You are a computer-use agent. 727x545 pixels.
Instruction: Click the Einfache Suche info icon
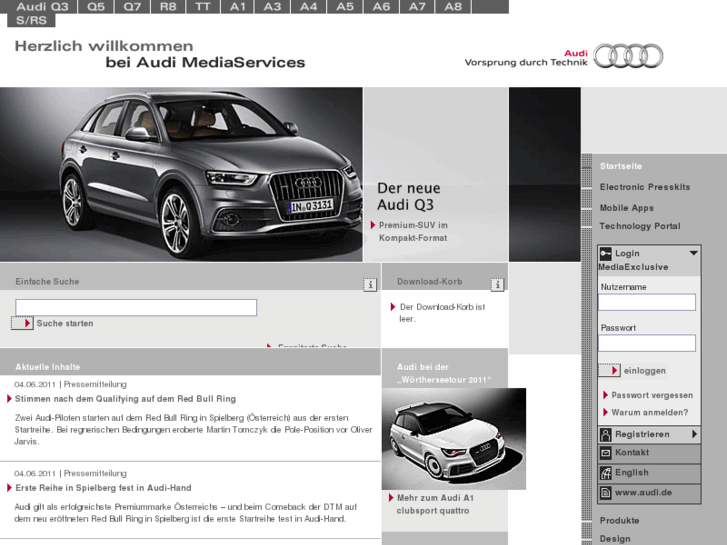click(x=370, y=284)
